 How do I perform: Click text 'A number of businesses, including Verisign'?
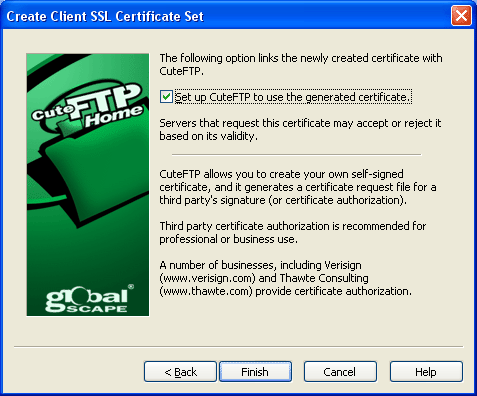tap(260, 265)
